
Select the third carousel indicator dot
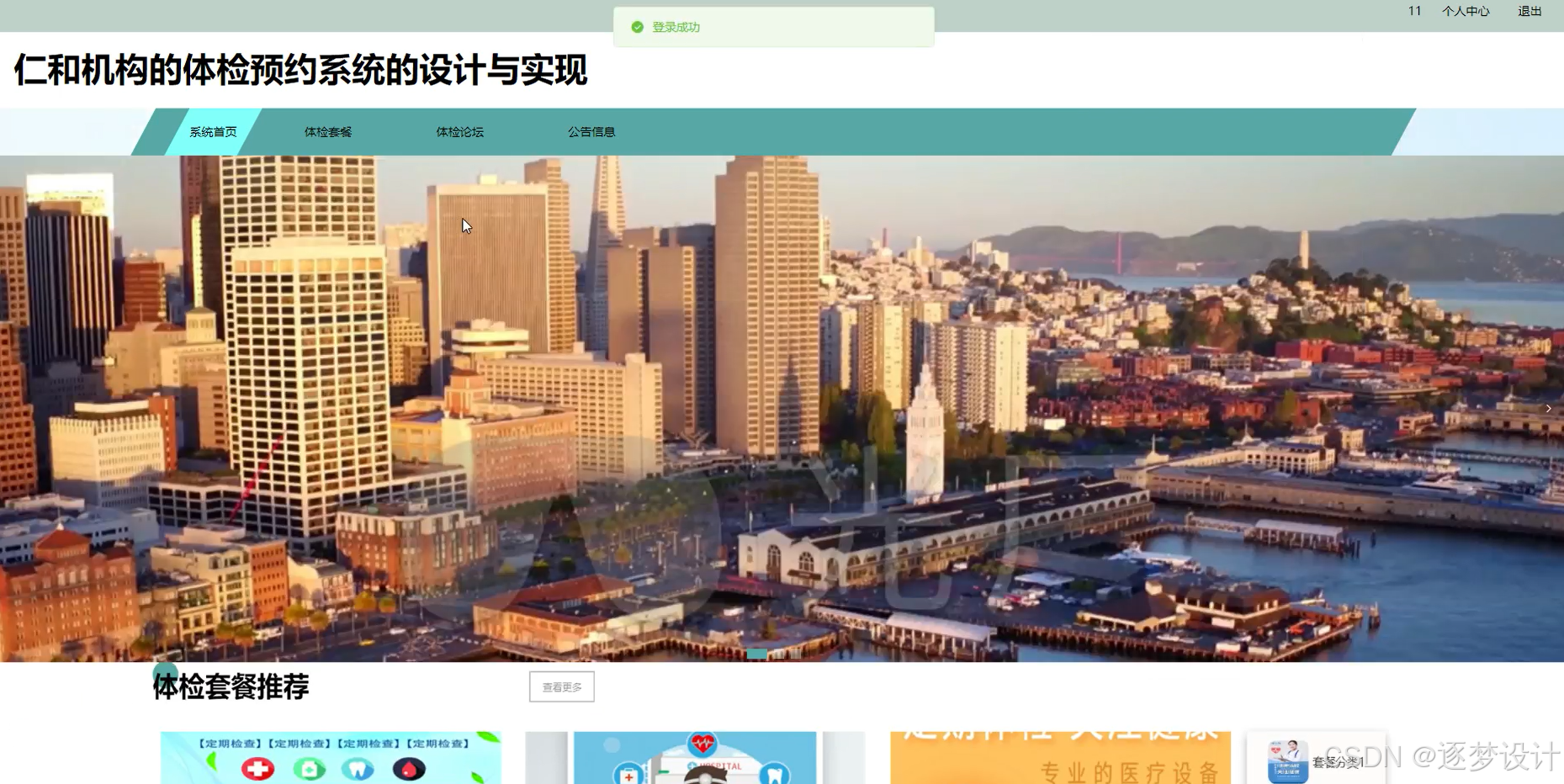[x=796, y=654]
